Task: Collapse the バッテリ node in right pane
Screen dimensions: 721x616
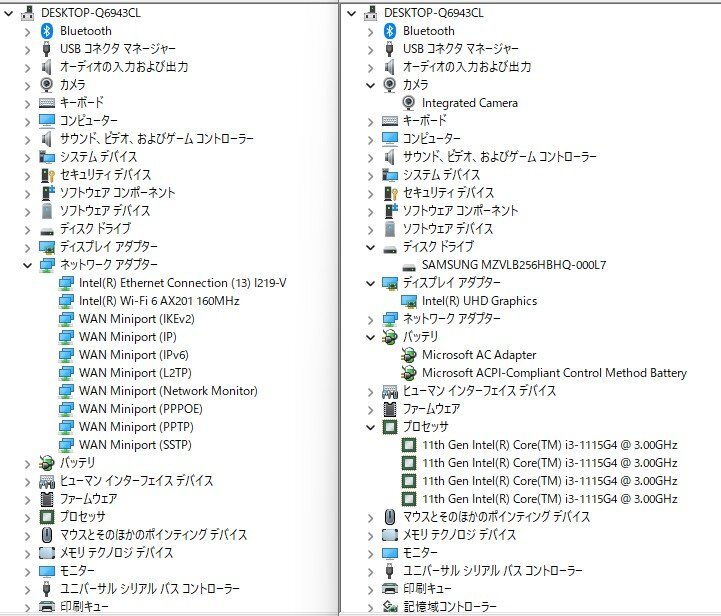Action: pyautogui.click(x=371, y=337)
